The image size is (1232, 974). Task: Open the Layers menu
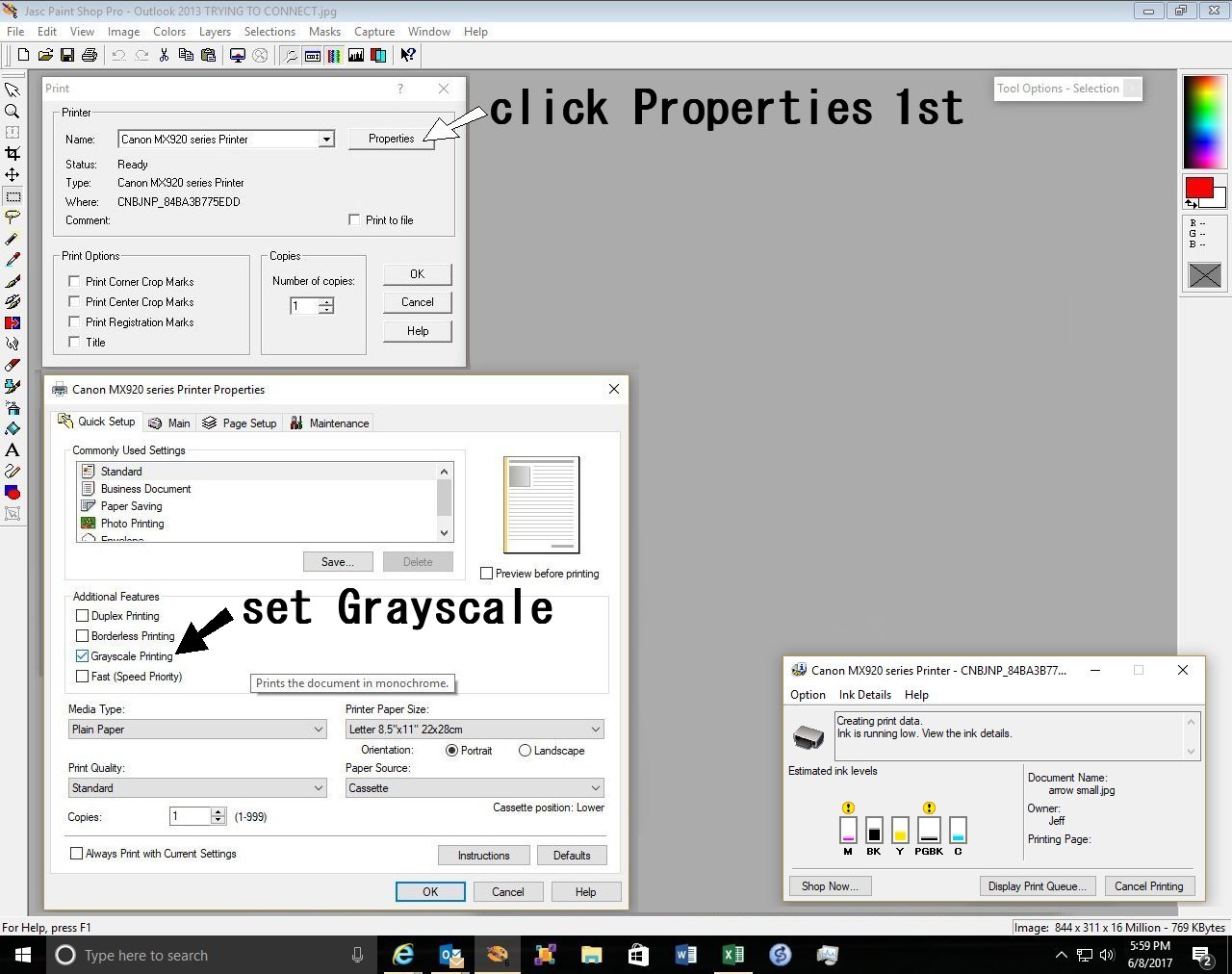pyautogui.click(x=215, y=32)
